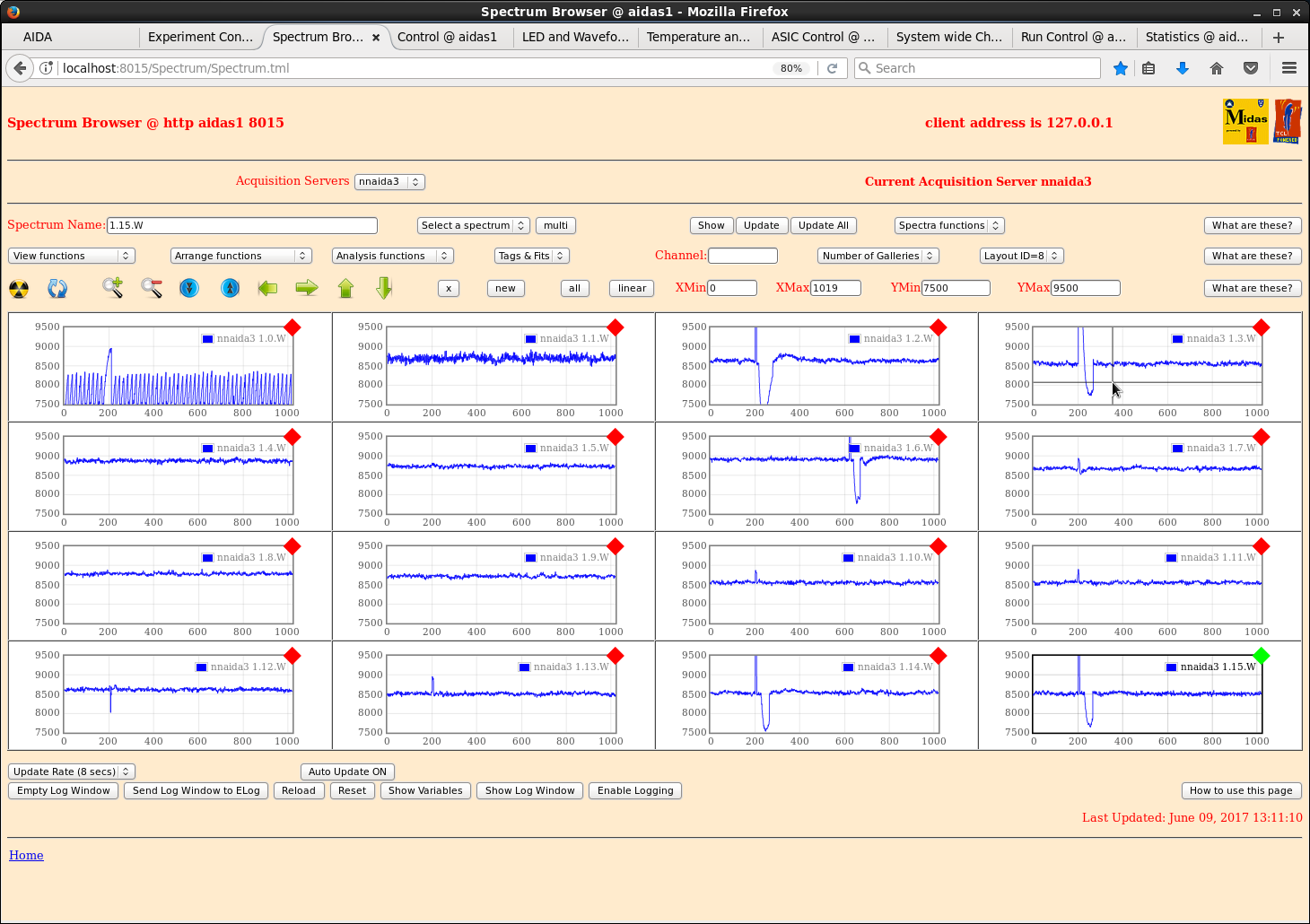Focus the XMax input field
This screenshot has height=924, width=1310.
click(x=835, y=288)
